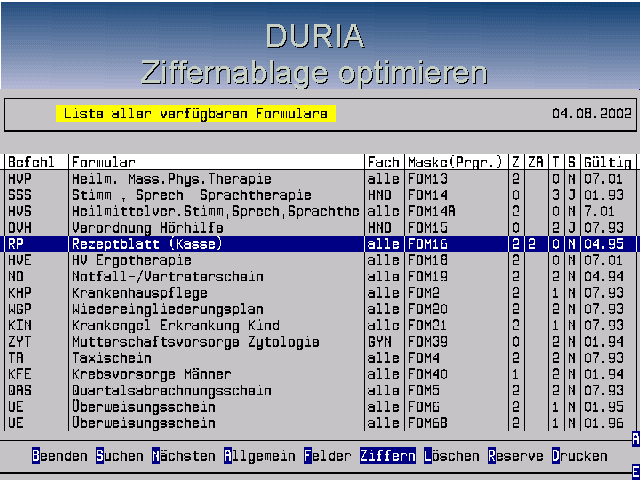Select Überweisungsschein with mask FDM6
This screenshot has height=480, width=640.
tap(320, 407)
